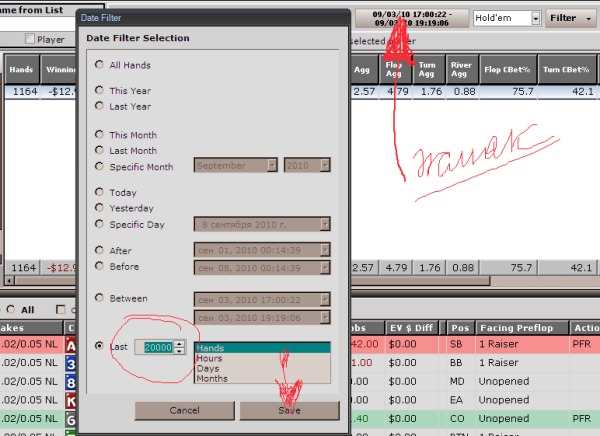Select the All radio button in lower panel
600x436 pixels.
click(11, 309)
